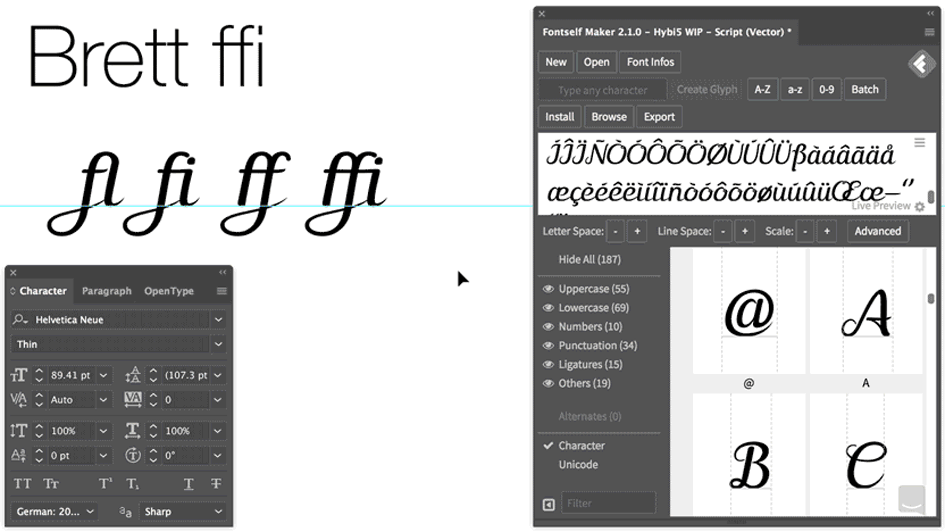Expand the Thin font style dropdown
The width and height of the screenshot is (945, 532).
(218, 344)
